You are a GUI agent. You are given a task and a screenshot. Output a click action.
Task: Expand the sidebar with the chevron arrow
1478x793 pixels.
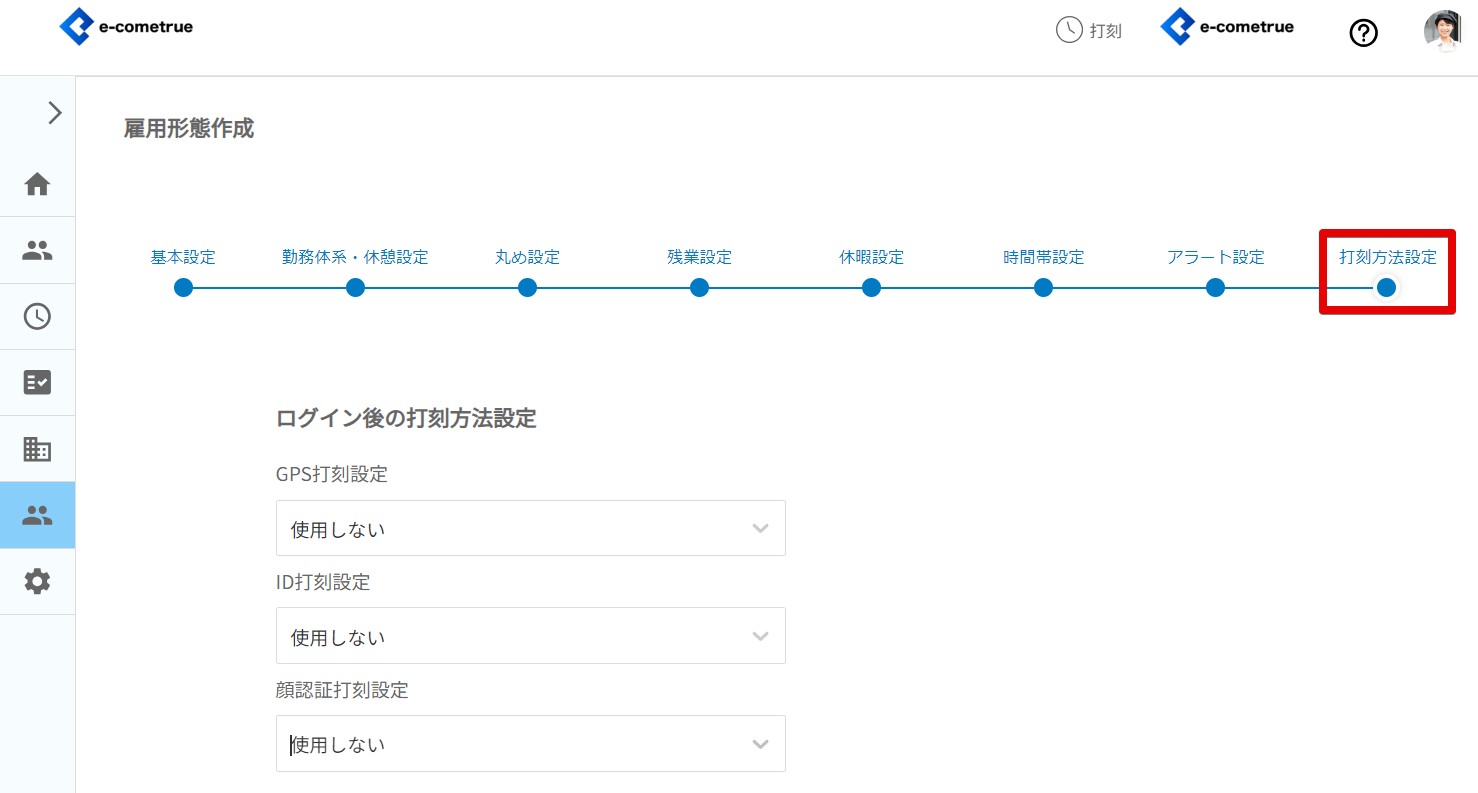click(55, 113)
